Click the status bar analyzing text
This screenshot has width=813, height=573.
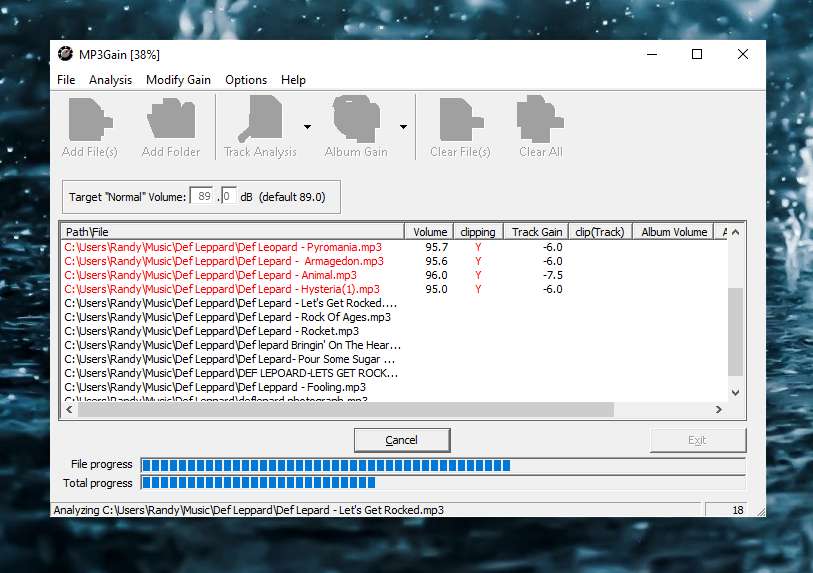click(x=249, y=510)
